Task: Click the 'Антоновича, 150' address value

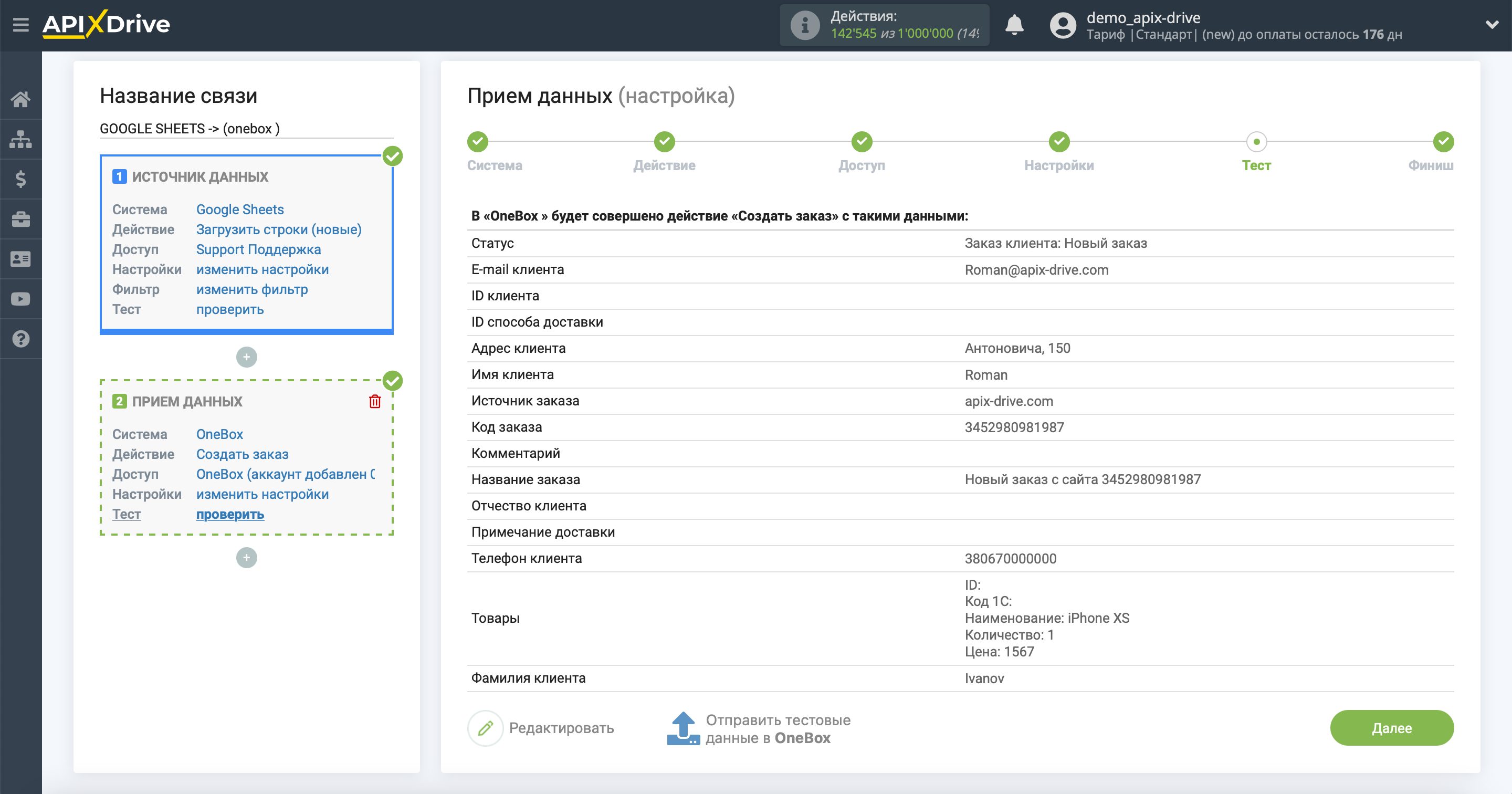Action: [x=1017, y=348]
